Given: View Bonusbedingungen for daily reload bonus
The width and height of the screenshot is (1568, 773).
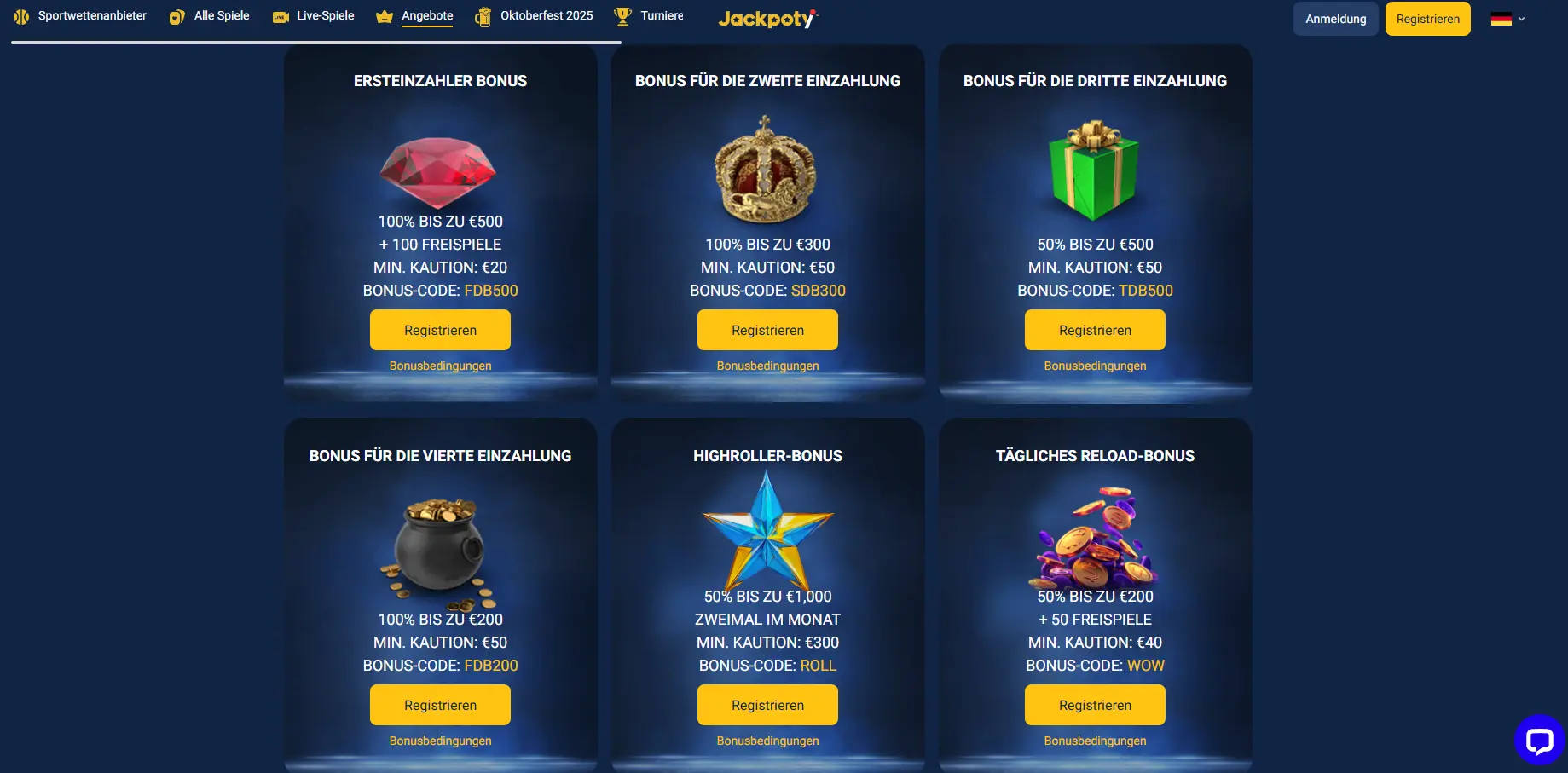Looking at the screenshot, I should click(1095, 741).
